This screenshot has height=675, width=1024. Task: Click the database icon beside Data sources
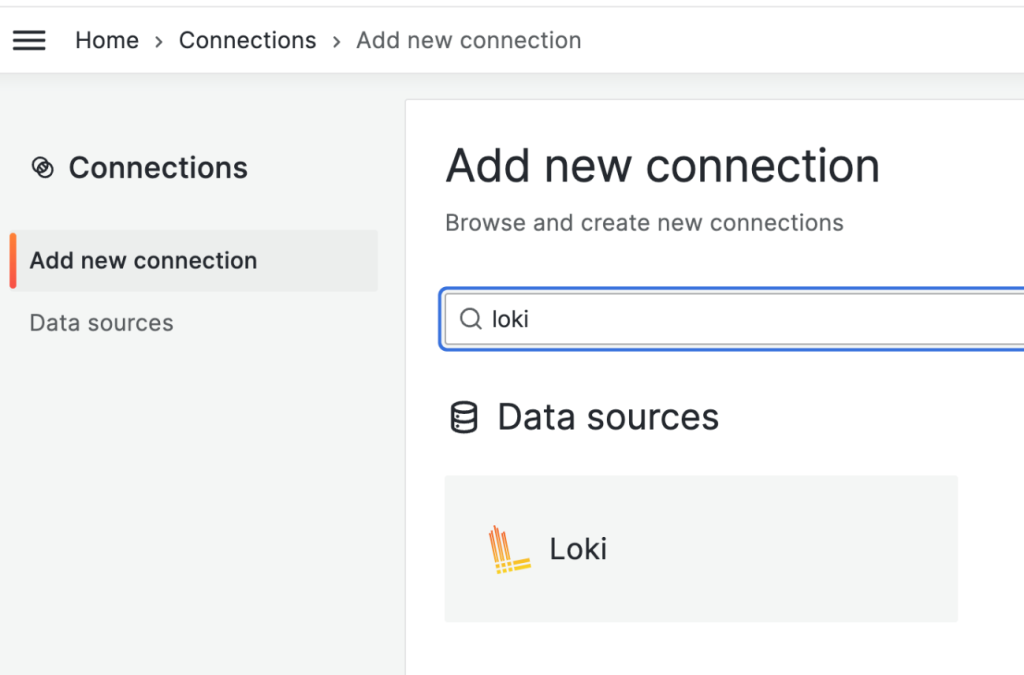(463, 417)
